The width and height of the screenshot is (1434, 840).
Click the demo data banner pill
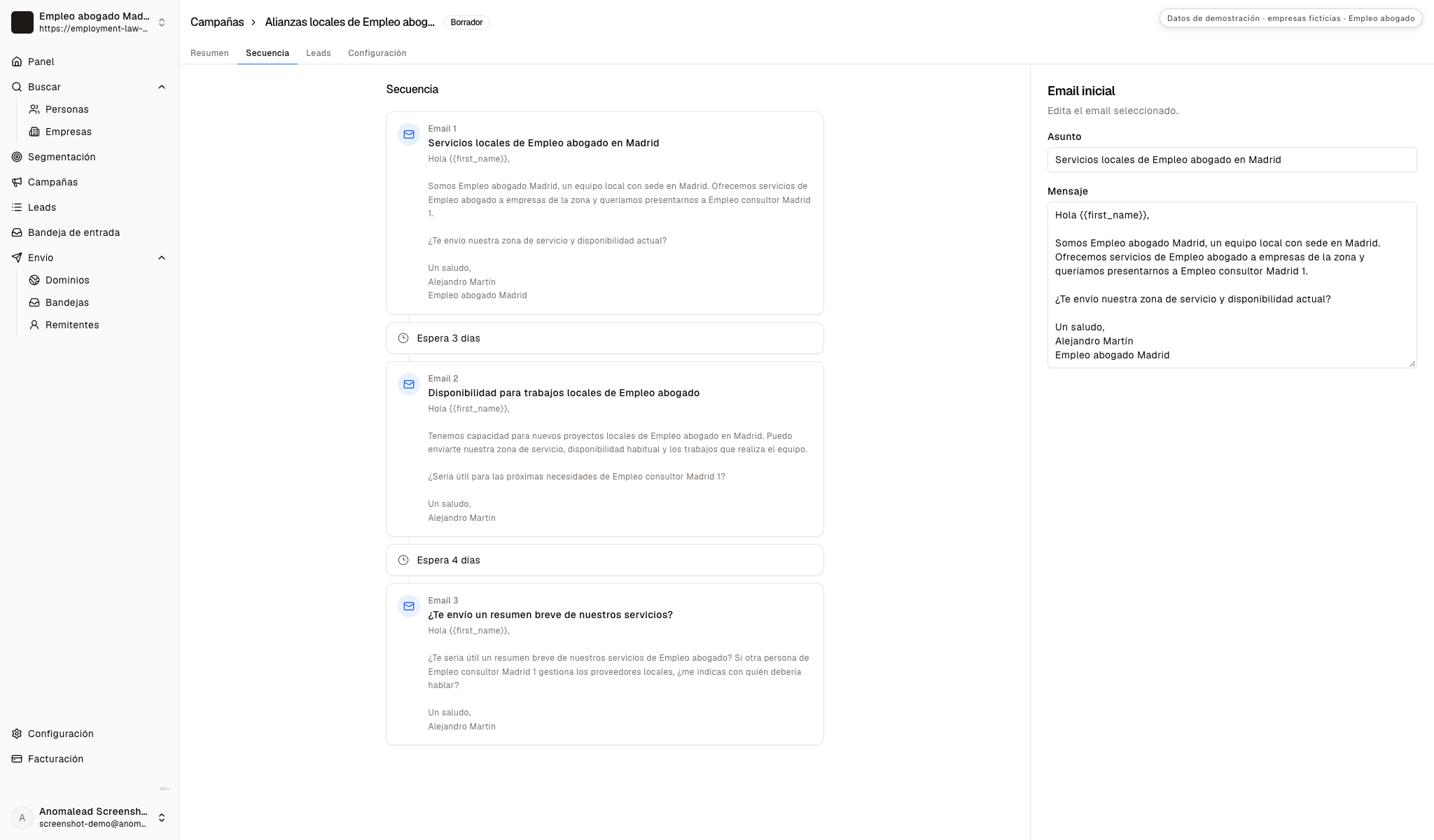pyautogui.click(x=1290, y=18)
